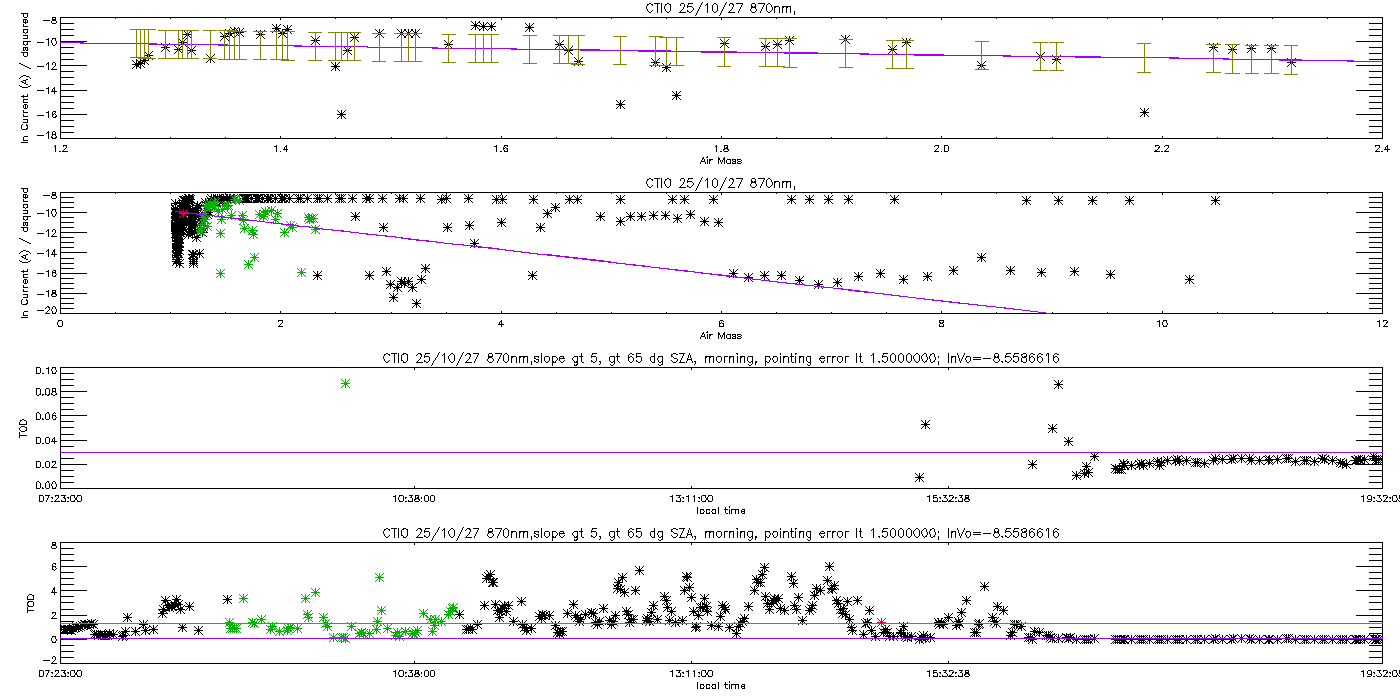Select the highest green asterisk in bottom plot

[379, 577]
